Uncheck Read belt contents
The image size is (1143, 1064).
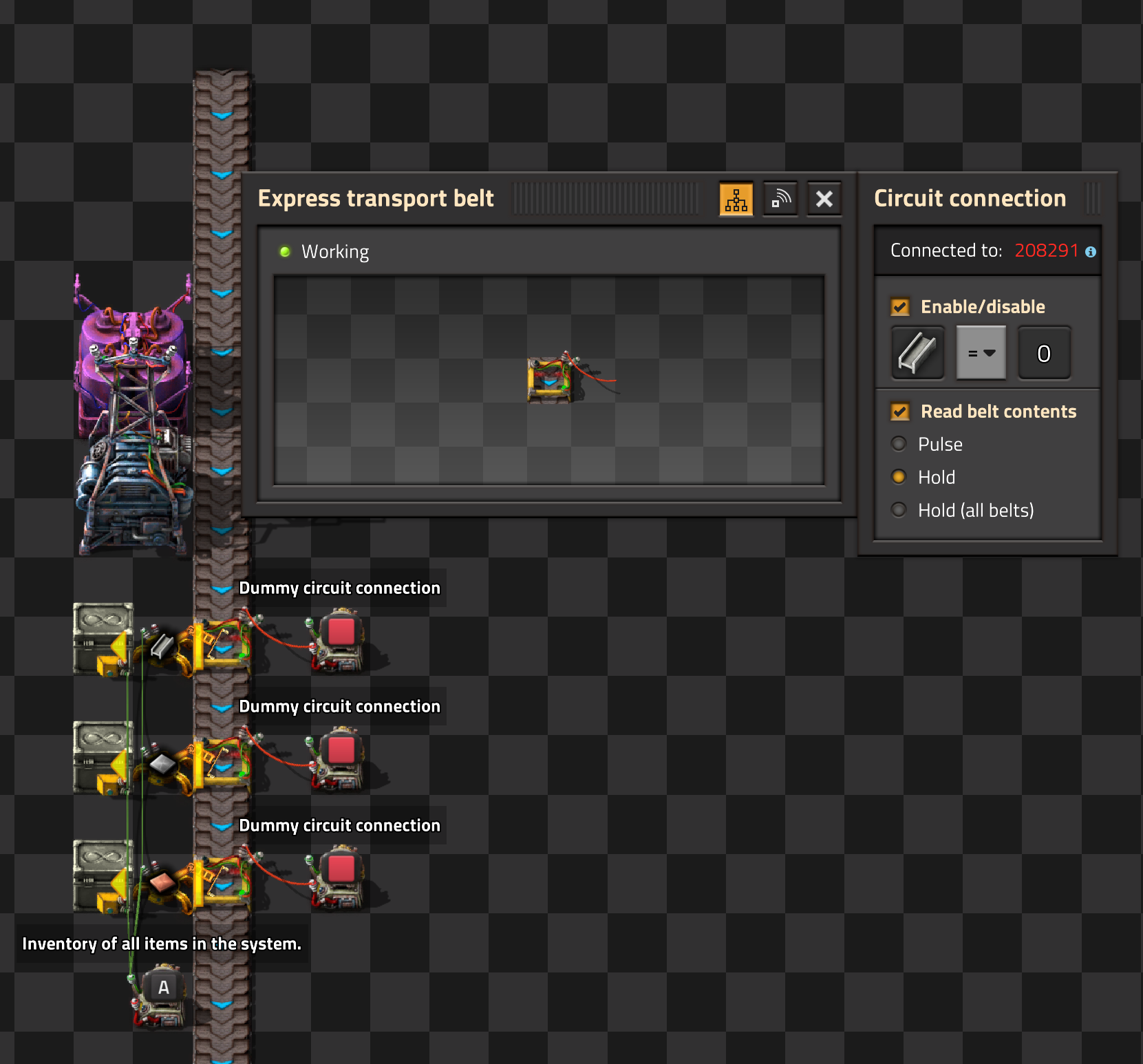tap(899, 412)
